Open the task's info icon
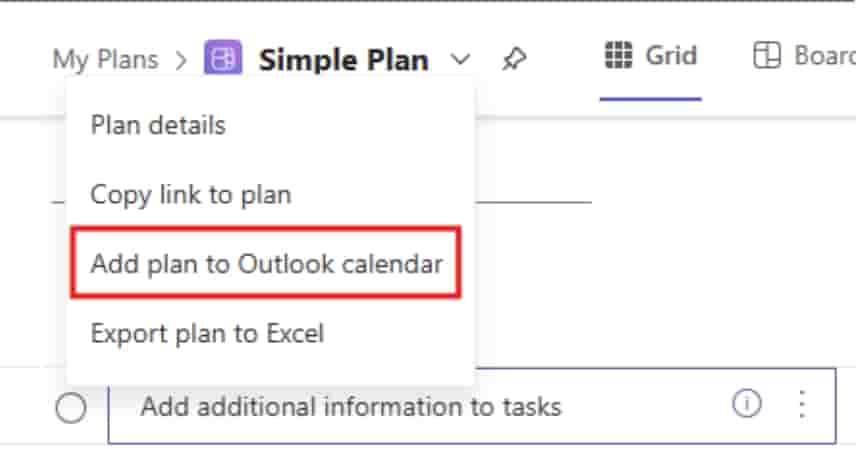861x449 pixels. tap(746, 404)
